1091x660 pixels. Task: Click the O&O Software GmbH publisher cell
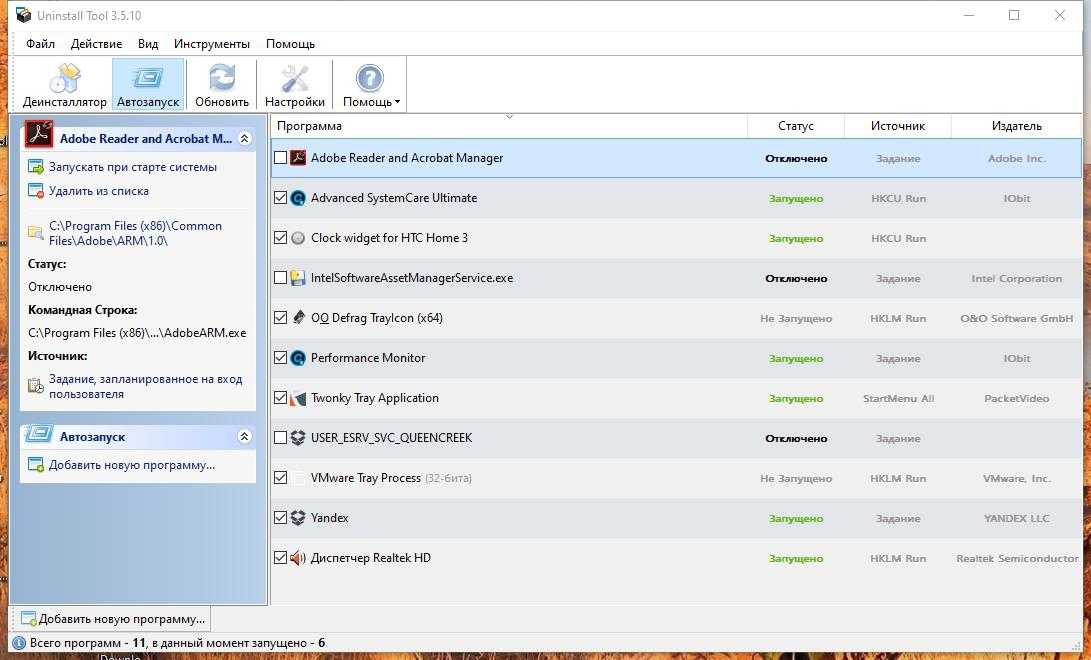tap(1017, 319)
